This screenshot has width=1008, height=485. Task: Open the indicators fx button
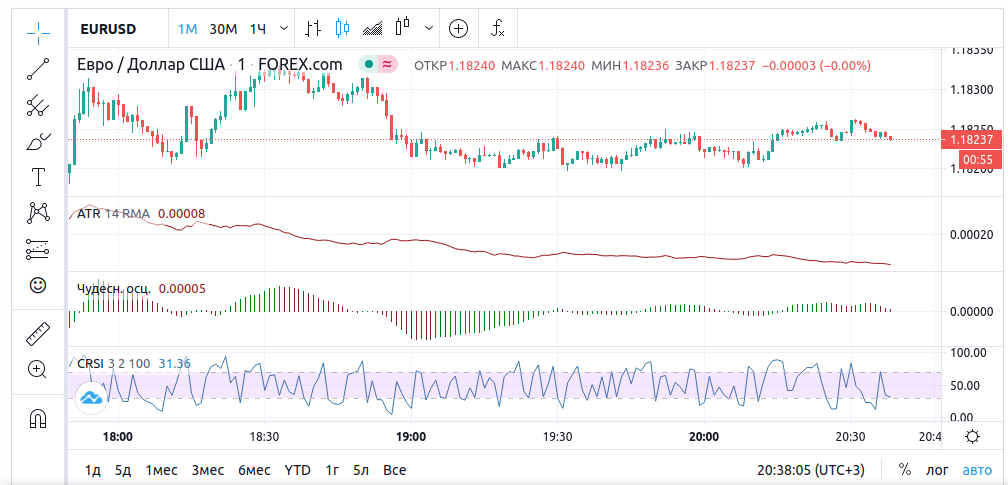(497, 29)
